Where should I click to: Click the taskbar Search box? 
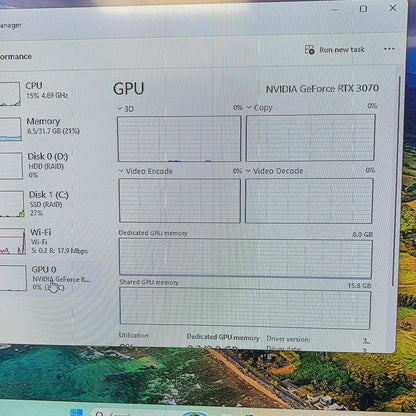(x=117, y=413)
